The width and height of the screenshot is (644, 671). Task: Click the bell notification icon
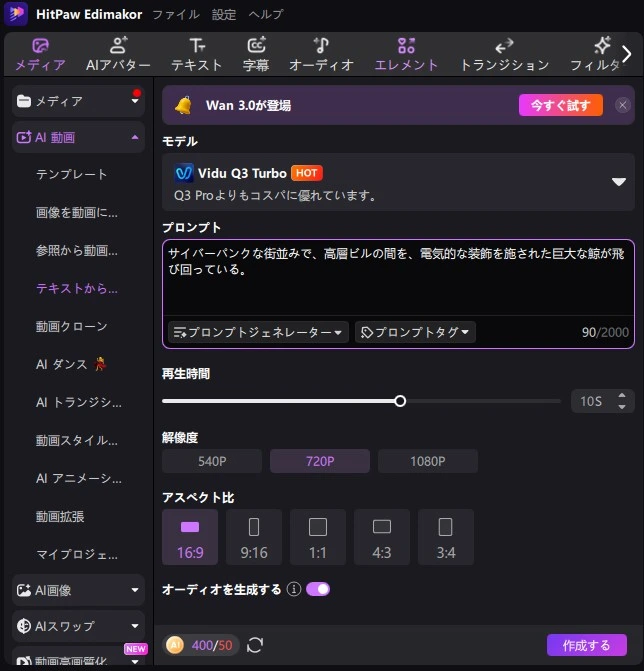coord(184,105)
